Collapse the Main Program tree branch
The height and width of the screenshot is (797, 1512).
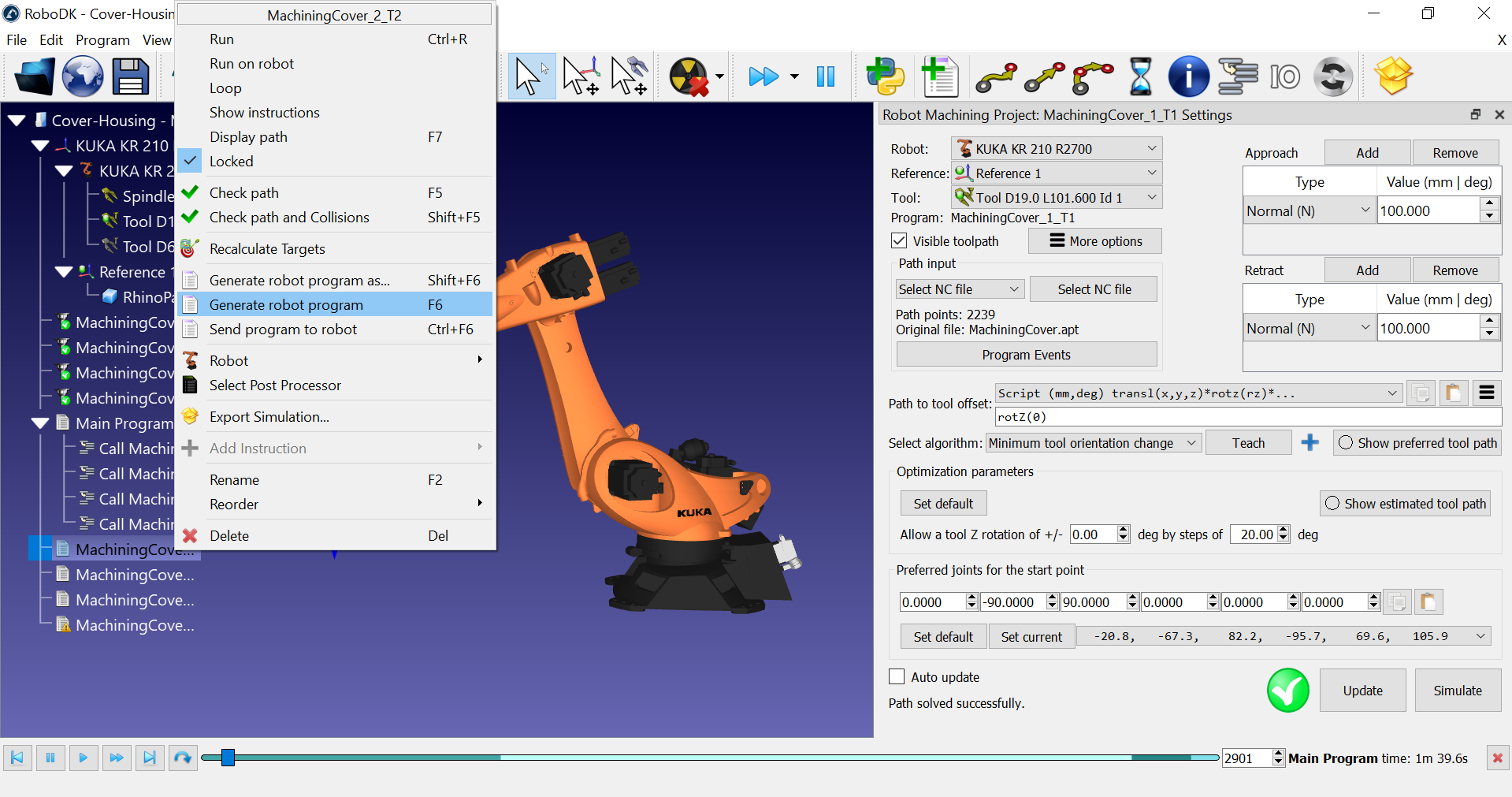(x=41, y=423)
